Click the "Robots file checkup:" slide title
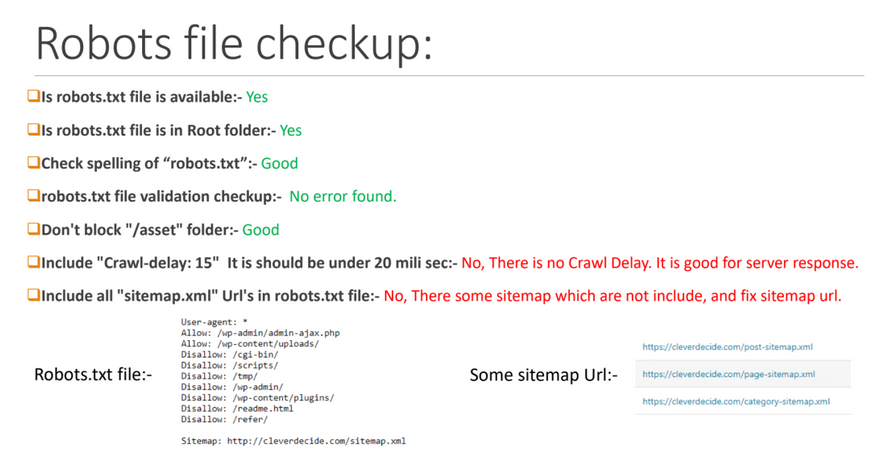The height and width of the screenshot is (453, 895). (x=233, y=44)
